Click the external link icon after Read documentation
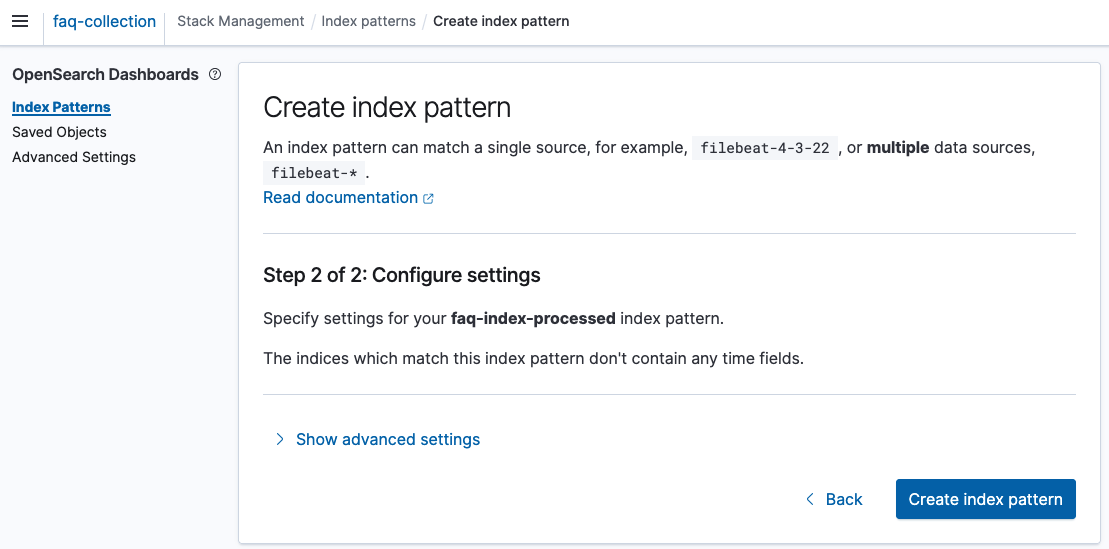This screenshot has width=1109, height=549. click(428, 198)
